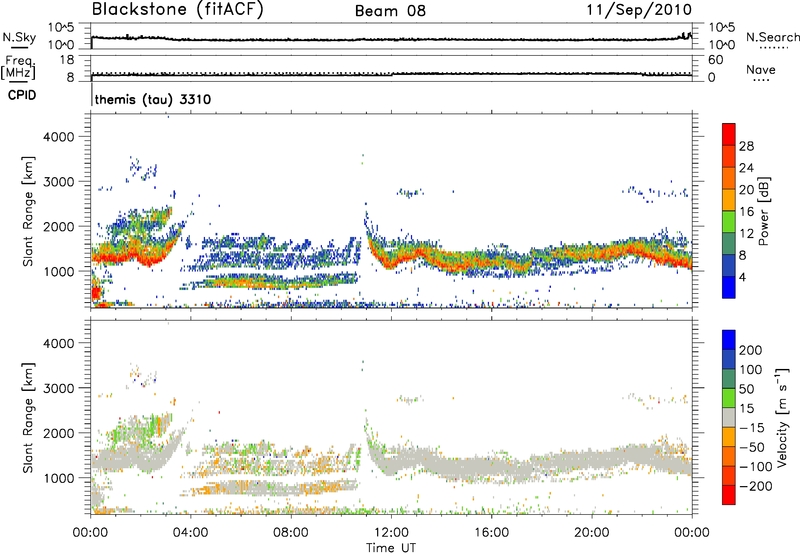800x554 pixels.
Task: Select the "4000" tick of the power panel
Action: [x=59, y=137]
